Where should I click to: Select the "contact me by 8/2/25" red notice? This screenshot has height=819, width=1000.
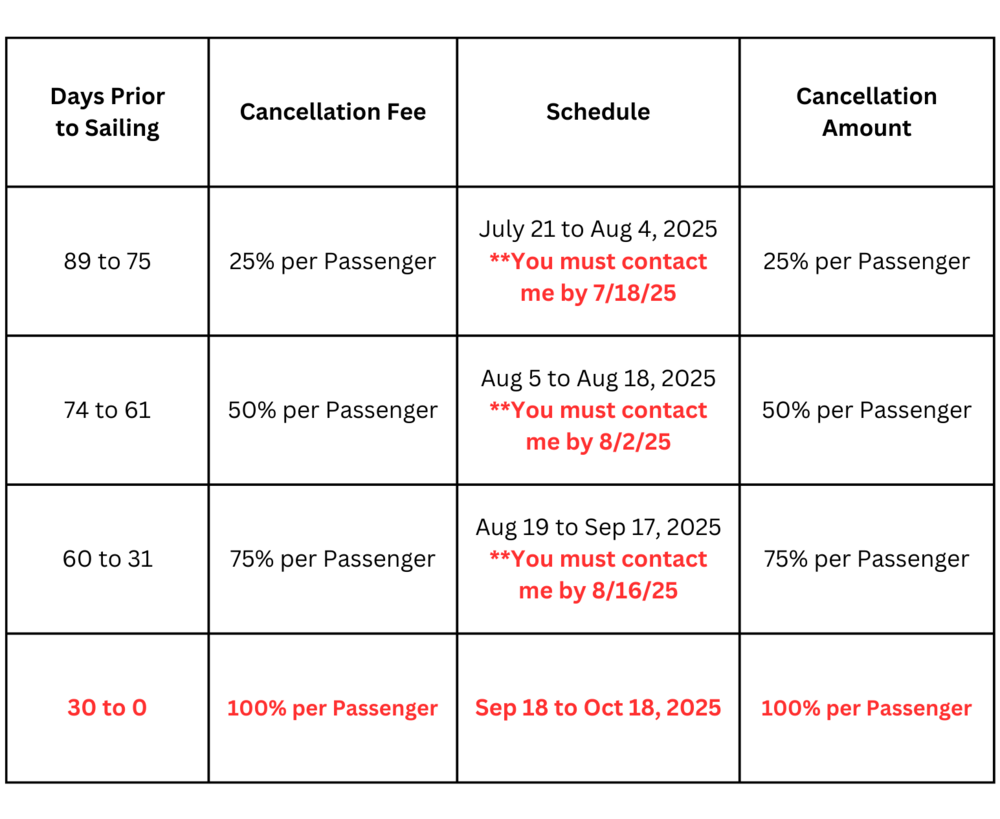598,427
